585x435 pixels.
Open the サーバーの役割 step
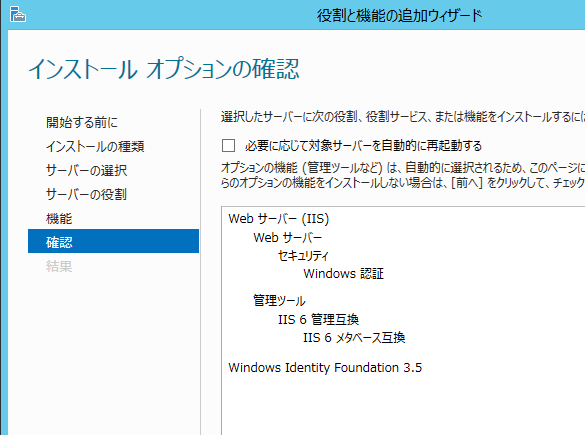87,194
